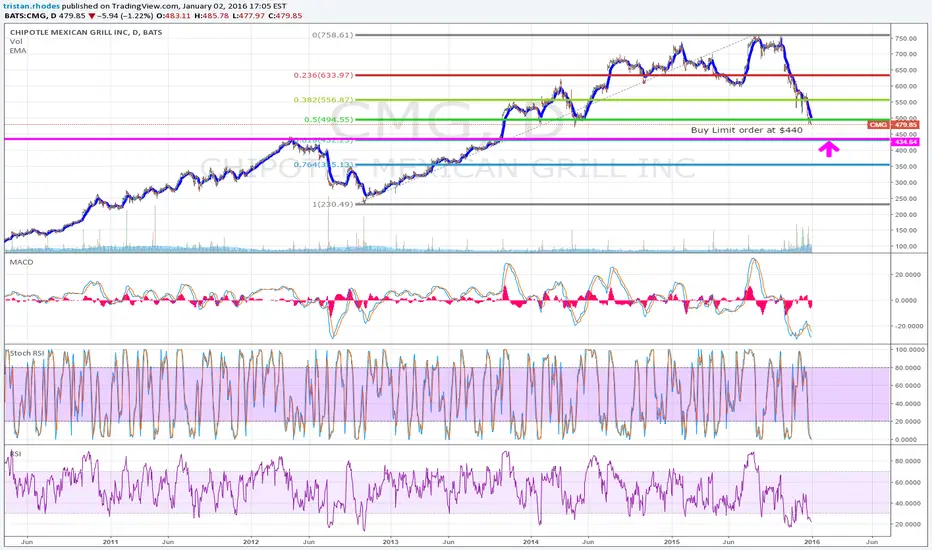Click the RSI pane label

click(15, 454)
